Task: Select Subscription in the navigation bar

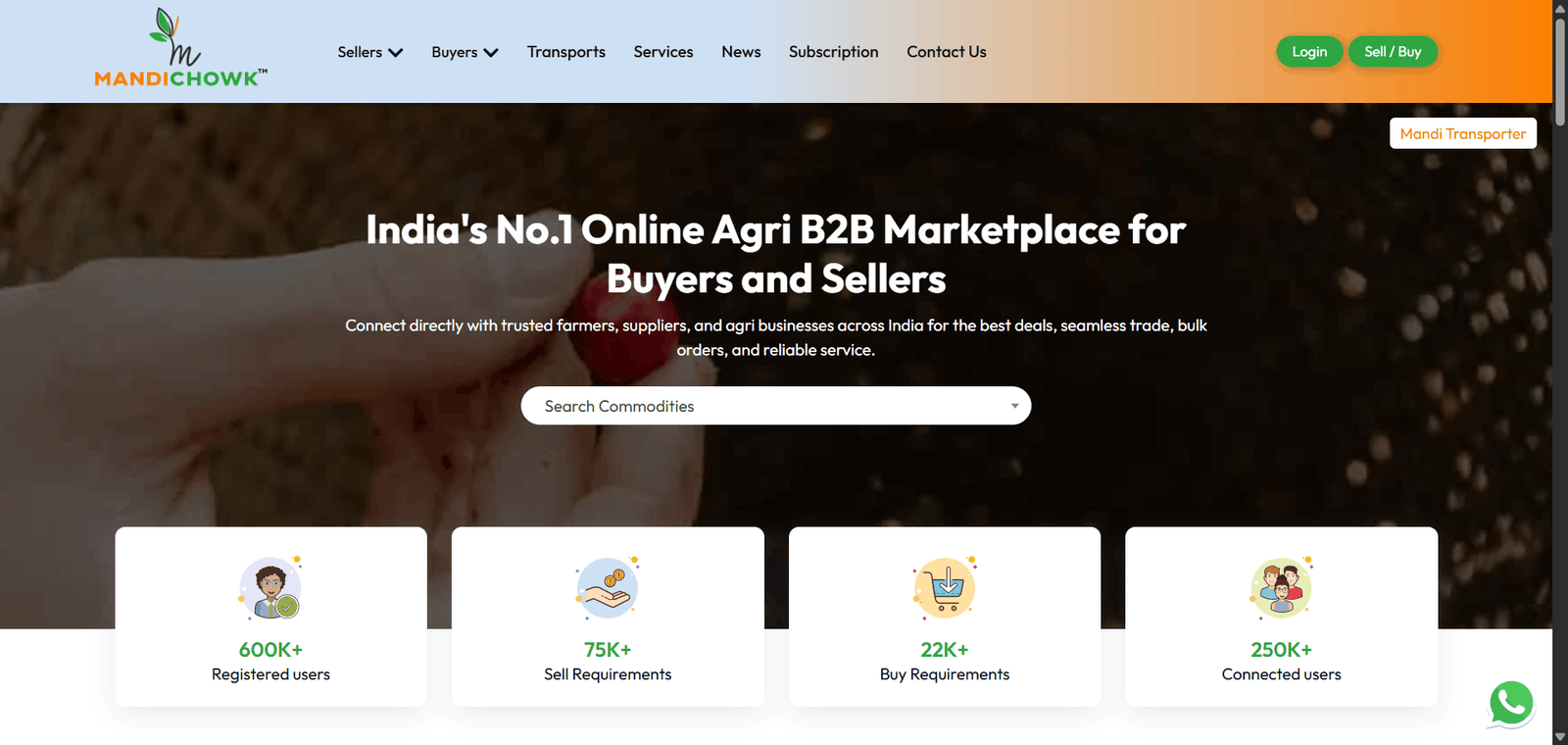Action: coord(834,52)
